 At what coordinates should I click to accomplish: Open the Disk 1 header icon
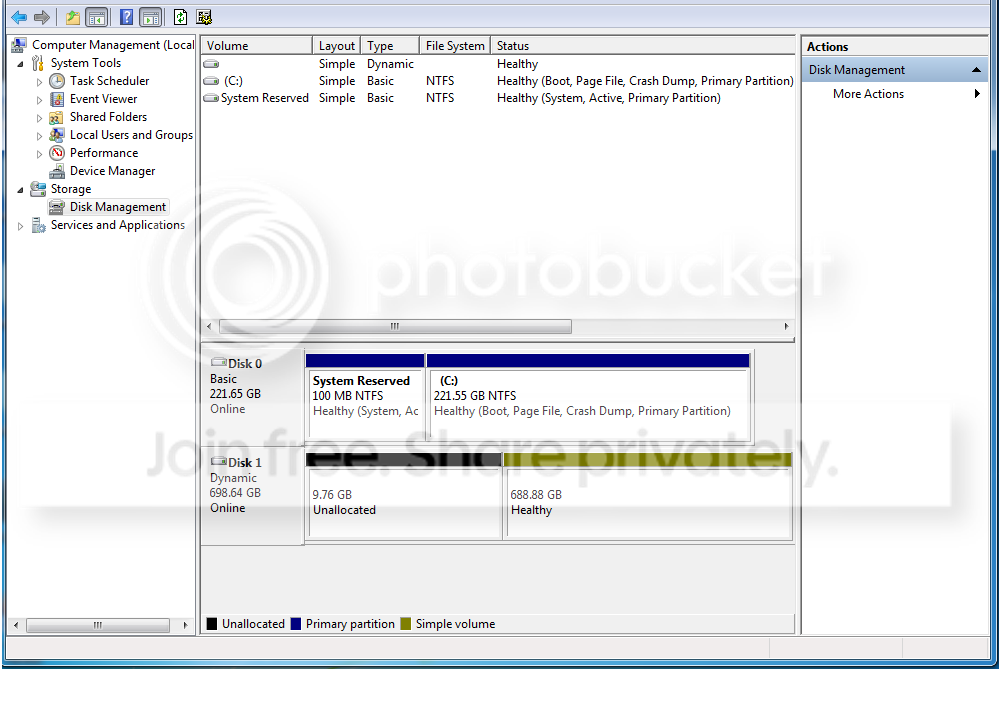(x=219, y=462)
